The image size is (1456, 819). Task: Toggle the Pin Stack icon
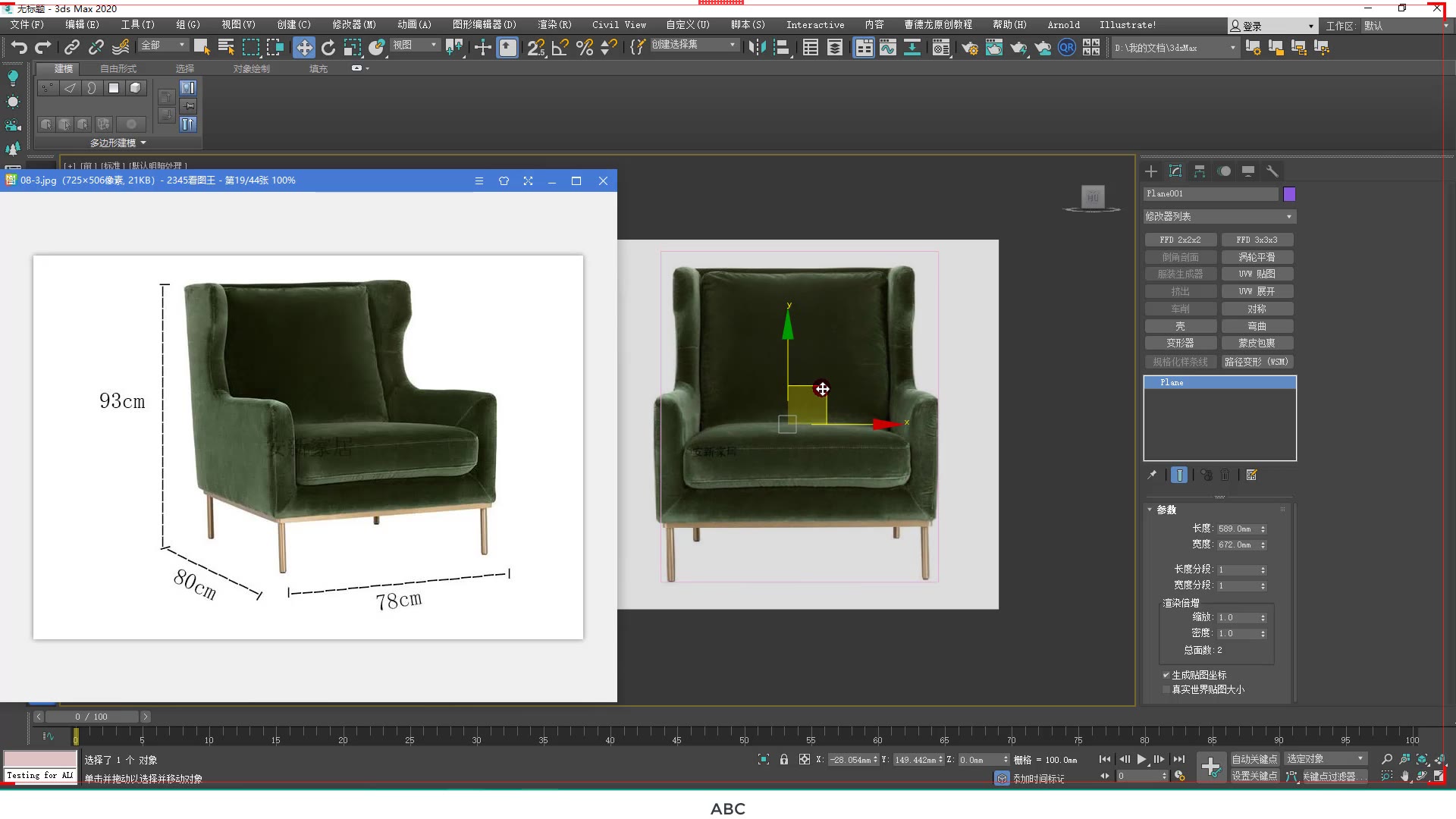click(1152, 475)
